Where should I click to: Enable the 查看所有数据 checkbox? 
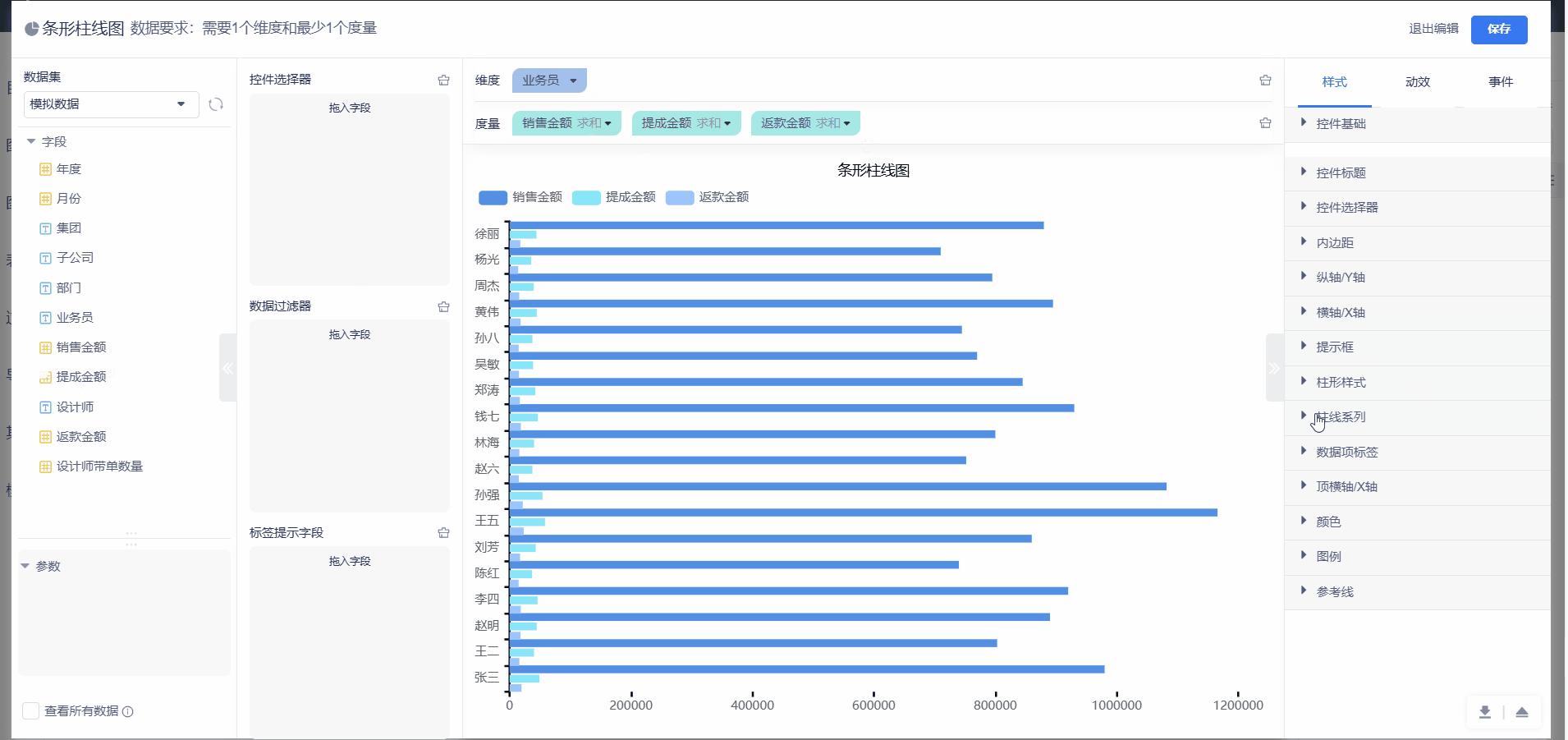coord(31,710)
